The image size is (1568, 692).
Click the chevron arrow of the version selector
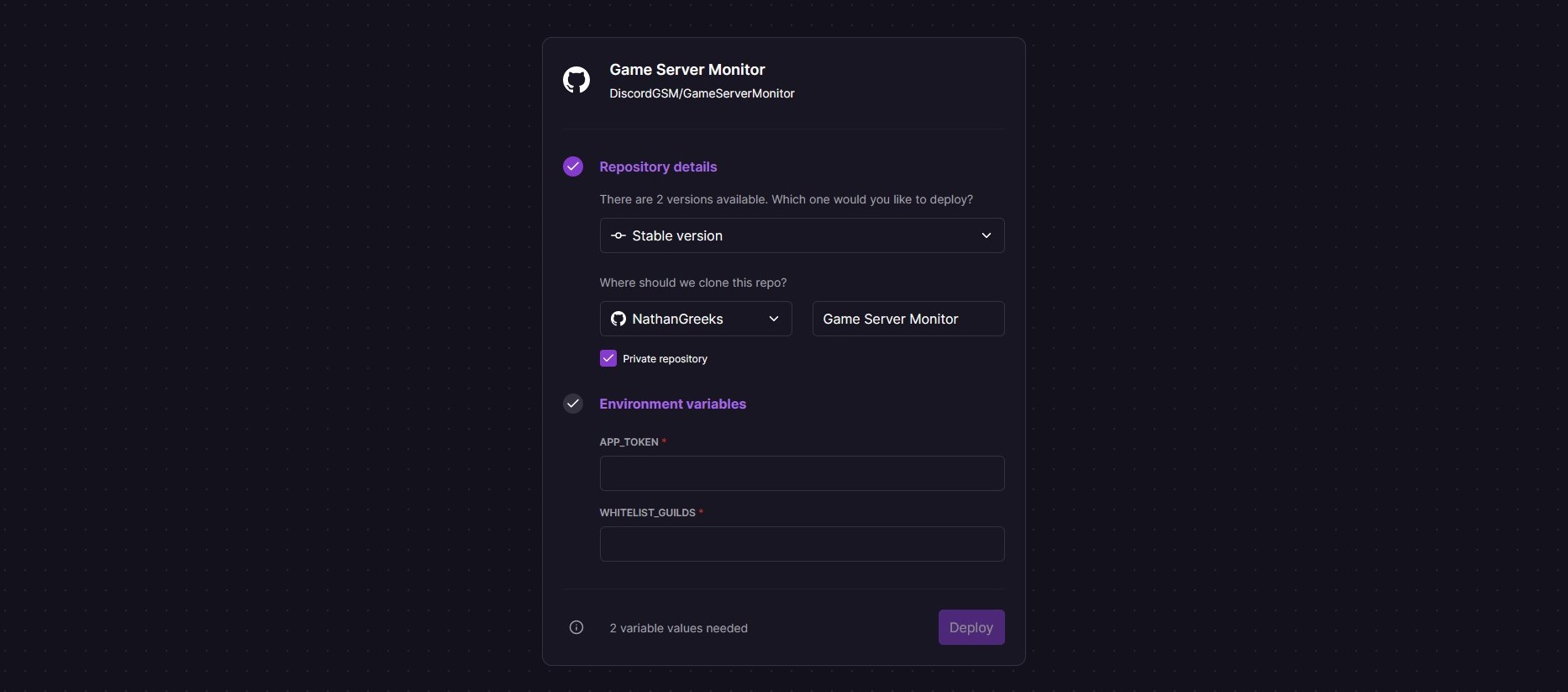[987, 235]
